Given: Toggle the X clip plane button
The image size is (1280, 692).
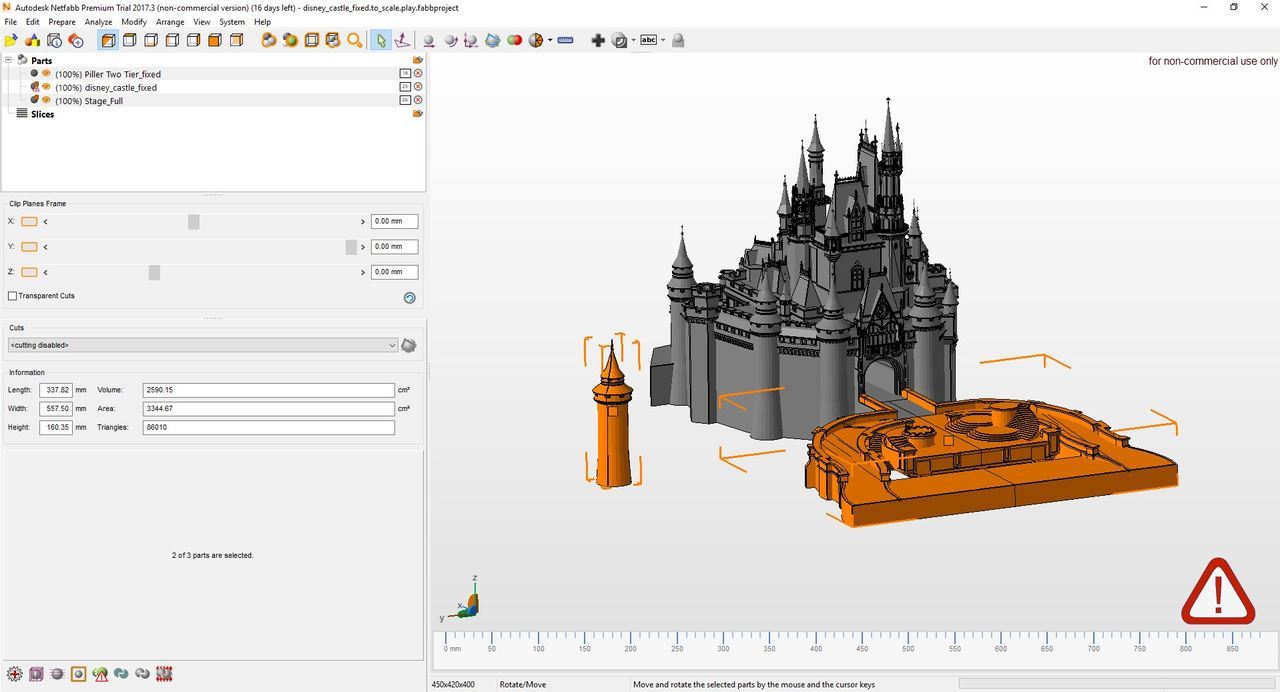Looking at the screenshot, I should (x=29, y=221).
